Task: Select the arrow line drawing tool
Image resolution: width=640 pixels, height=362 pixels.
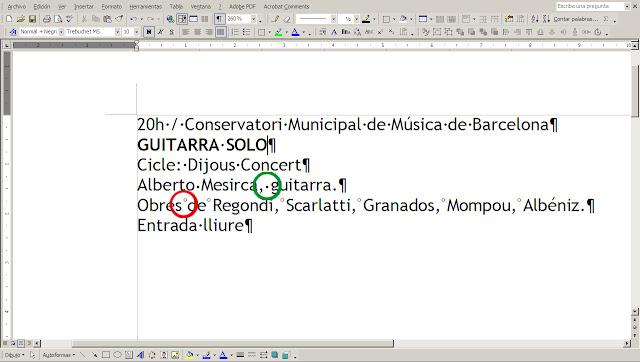Action: pos(95,355)
